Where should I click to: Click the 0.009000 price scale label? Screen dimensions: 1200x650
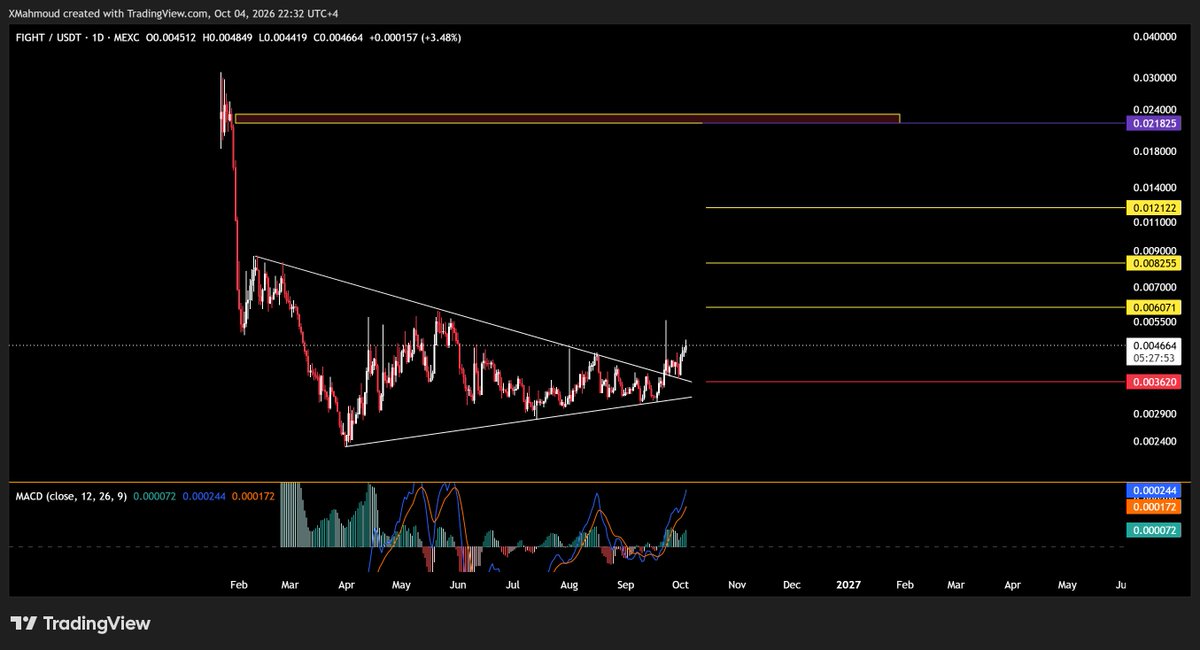1153,250
